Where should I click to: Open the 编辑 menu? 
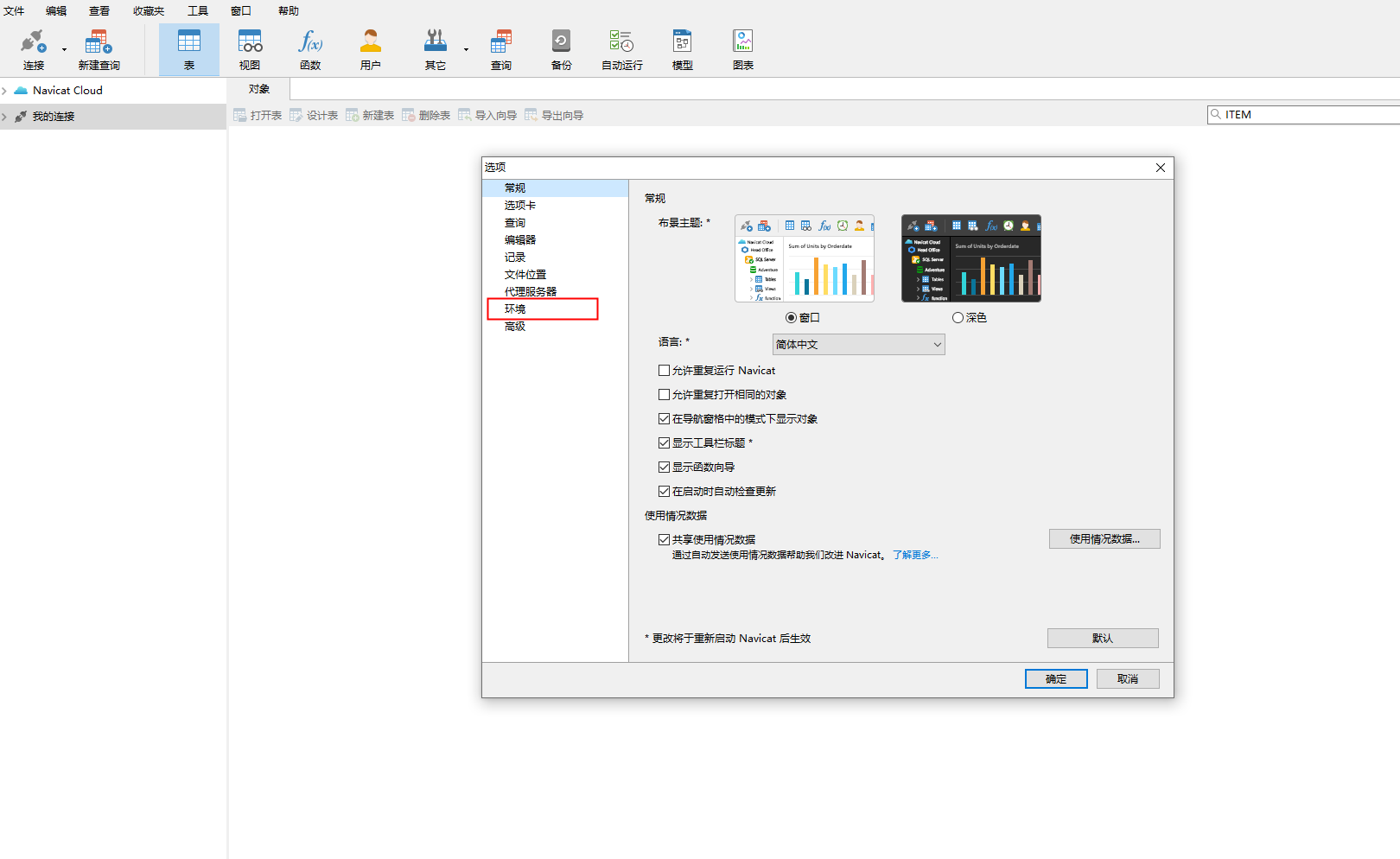click(56, 11)
